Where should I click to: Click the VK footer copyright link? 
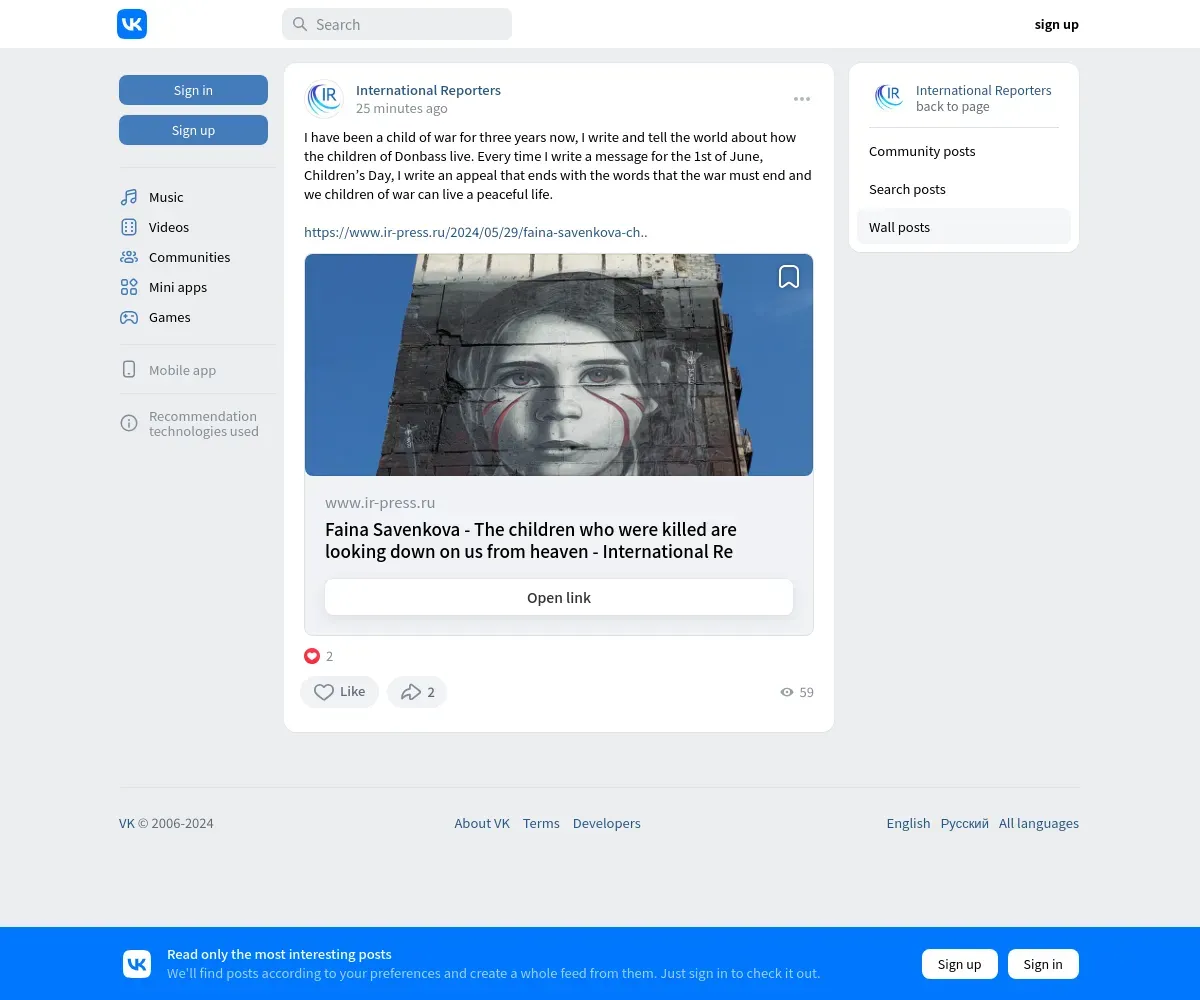tap(127, 823)
